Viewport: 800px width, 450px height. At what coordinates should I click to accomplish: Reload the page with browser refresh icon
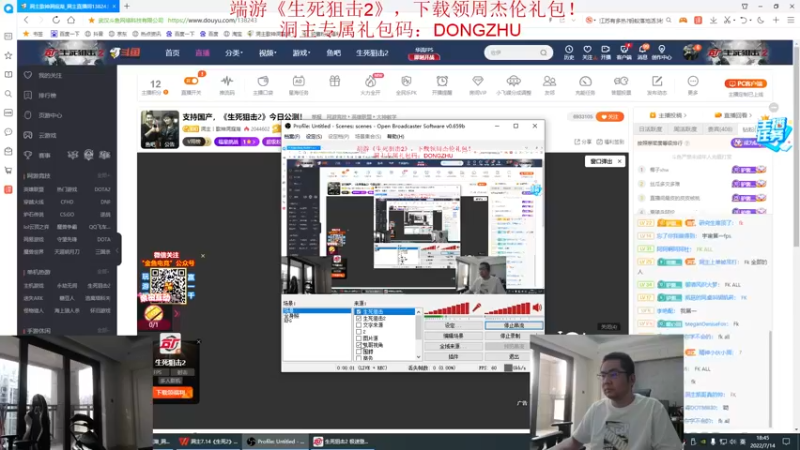click(x=56, y=20)
